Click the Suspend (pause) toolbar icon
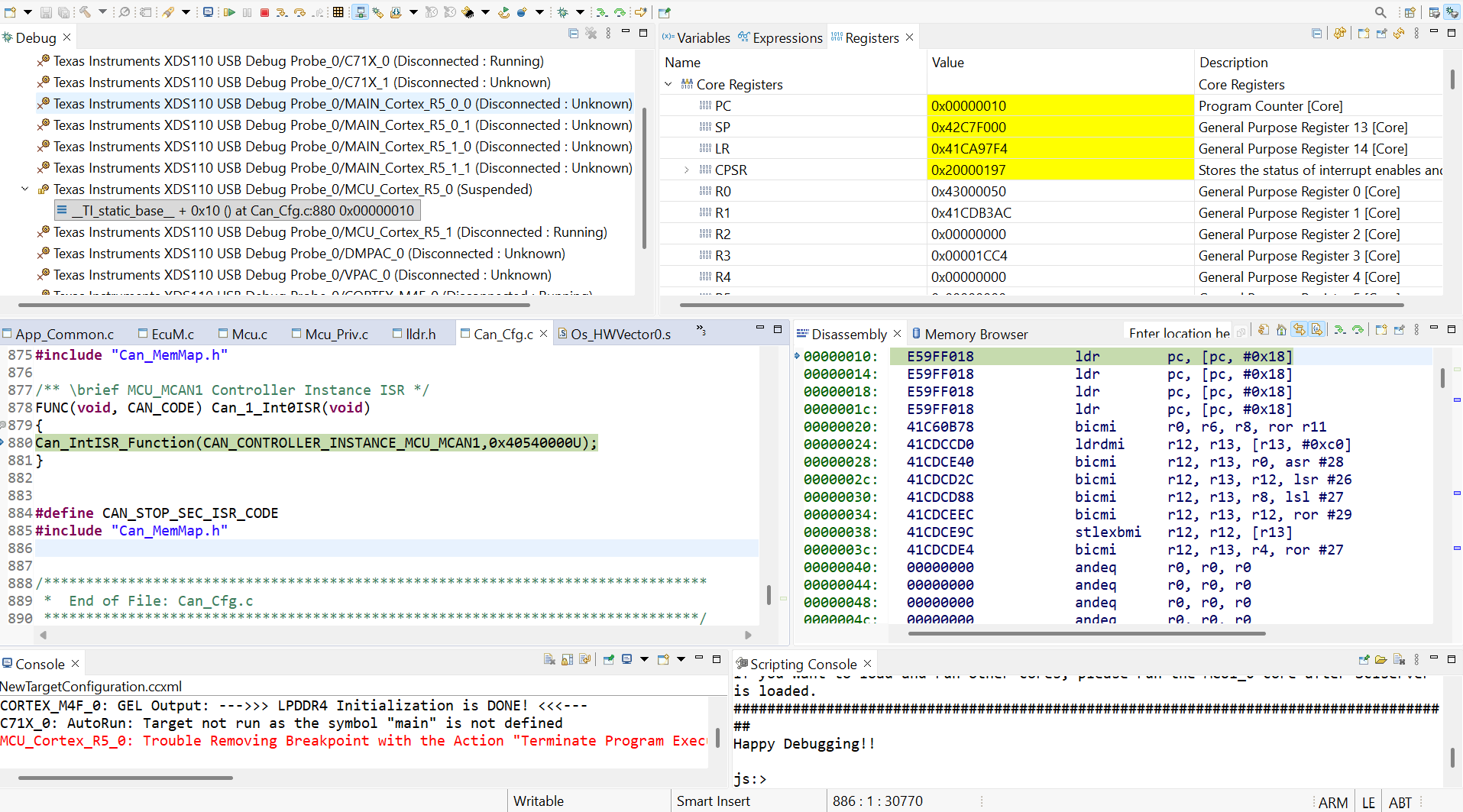Viewport: 1463px width, 812px height. 247,12
